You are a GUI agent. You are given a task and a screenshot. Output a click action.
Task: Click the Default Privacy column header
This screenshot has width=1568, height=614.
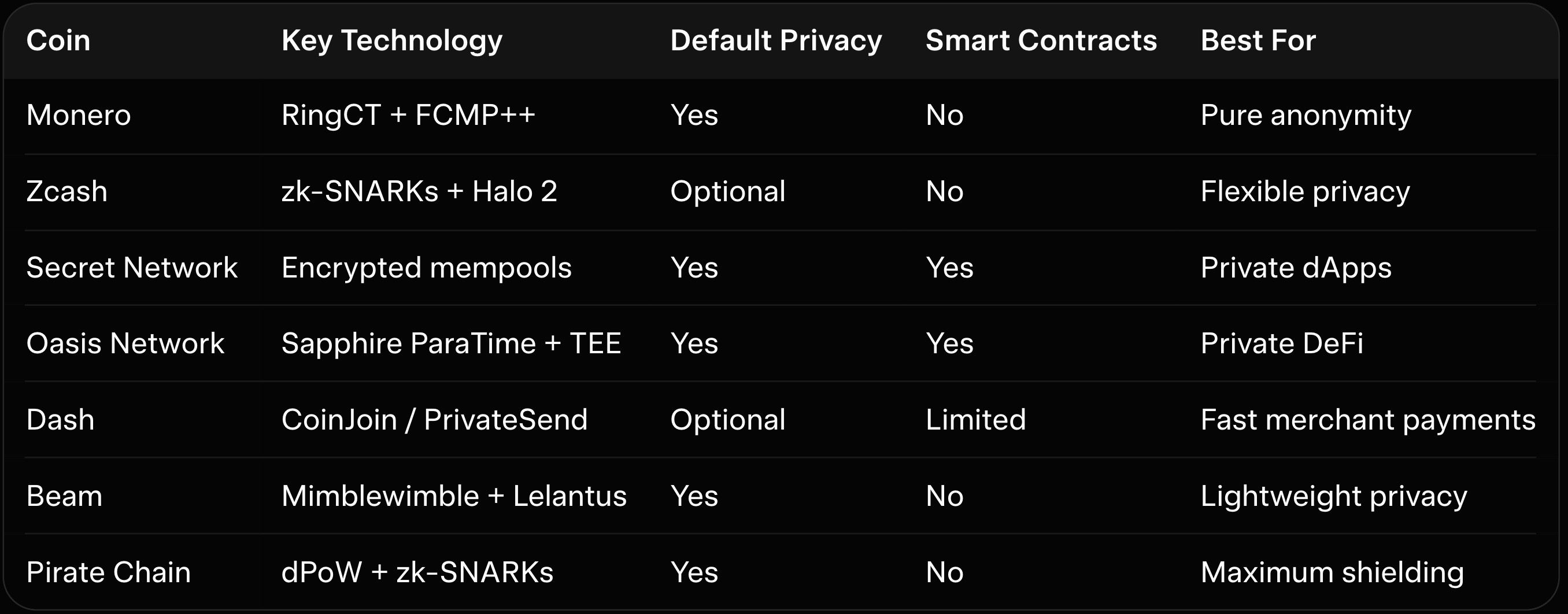coord(775,41)
